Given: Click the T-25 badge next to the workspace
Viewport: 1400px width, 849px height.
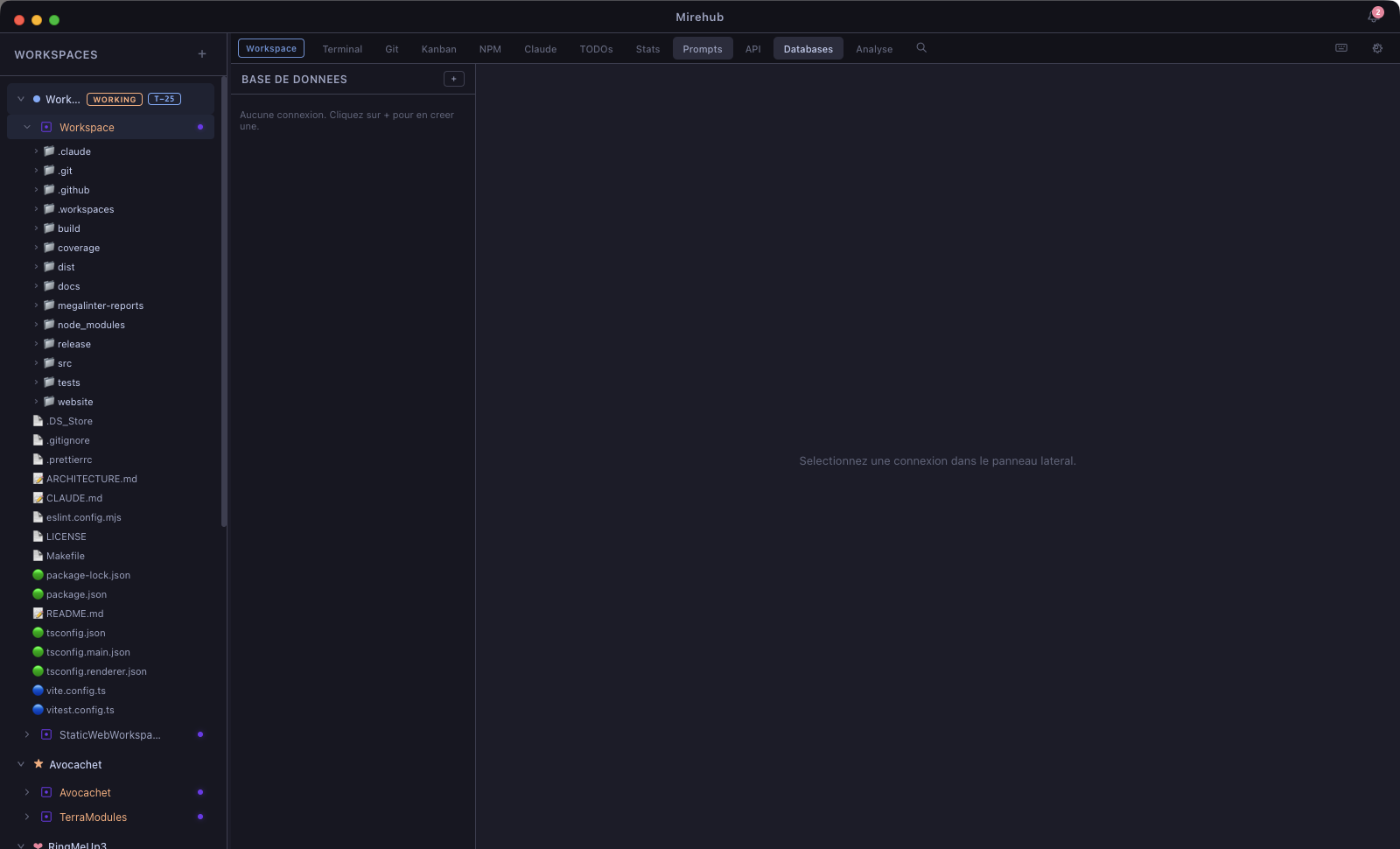Looking at the screenshot, I should 164,99.
